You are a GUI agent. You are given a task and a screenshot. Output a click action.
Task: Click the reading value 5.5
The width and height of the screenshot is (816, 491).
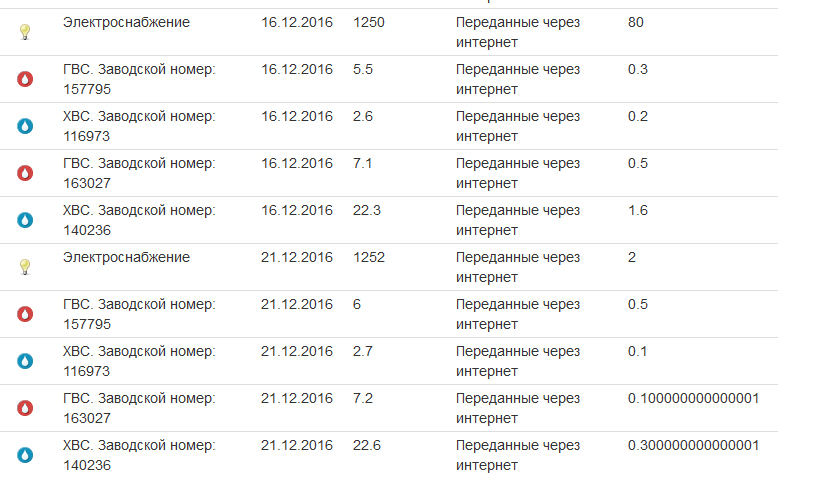coord(365,69)
